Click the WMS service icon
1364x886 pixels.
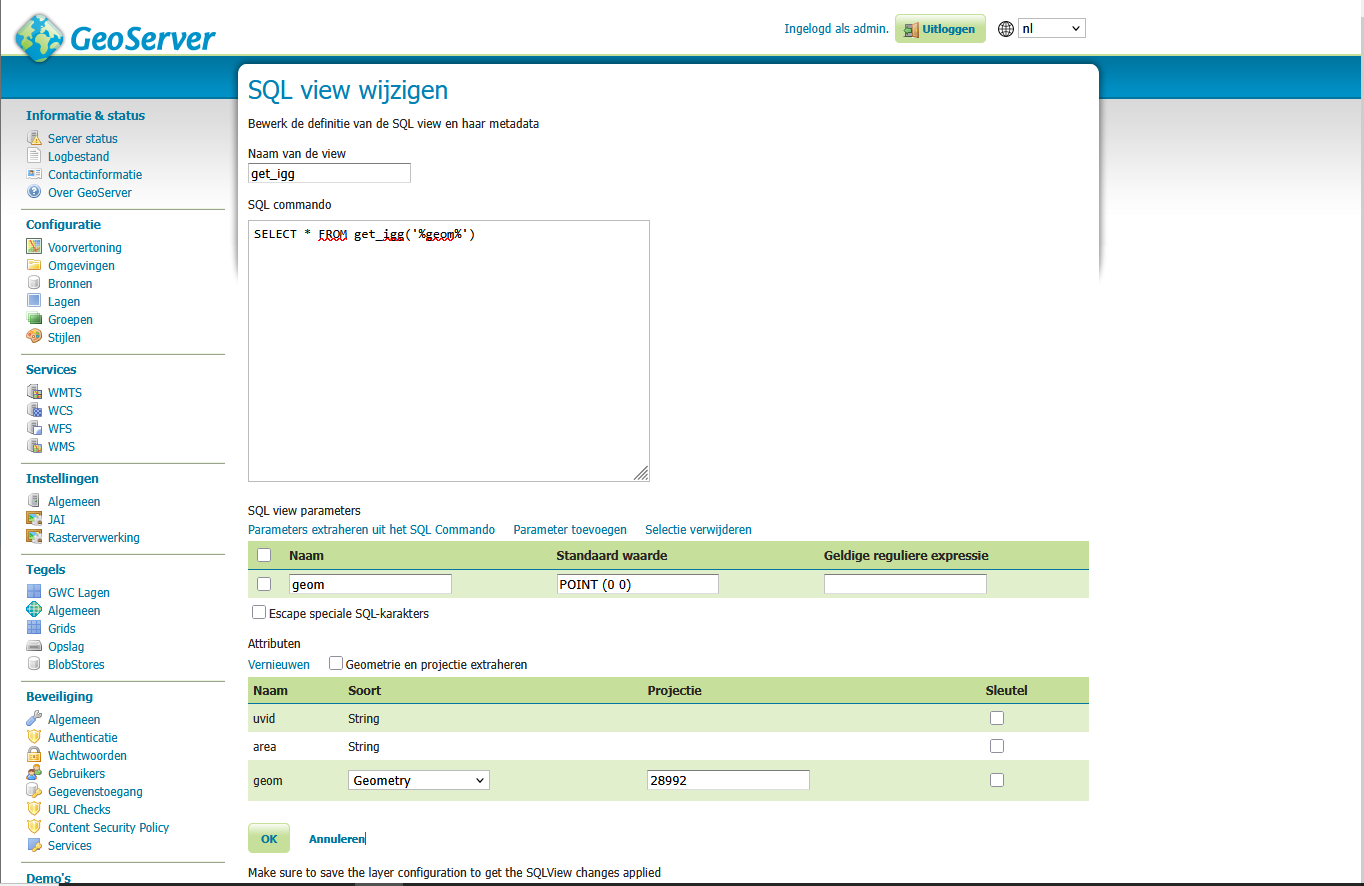[34, 446]
